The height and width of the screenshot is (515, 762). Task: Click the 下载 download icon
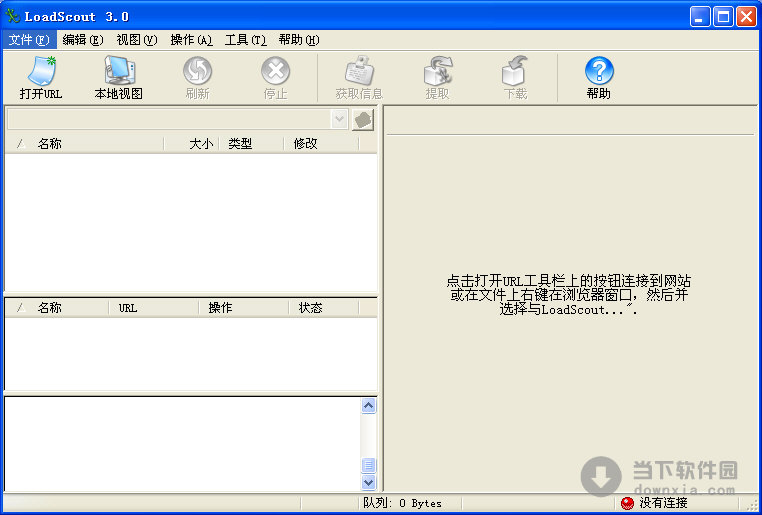click(515, 71)
